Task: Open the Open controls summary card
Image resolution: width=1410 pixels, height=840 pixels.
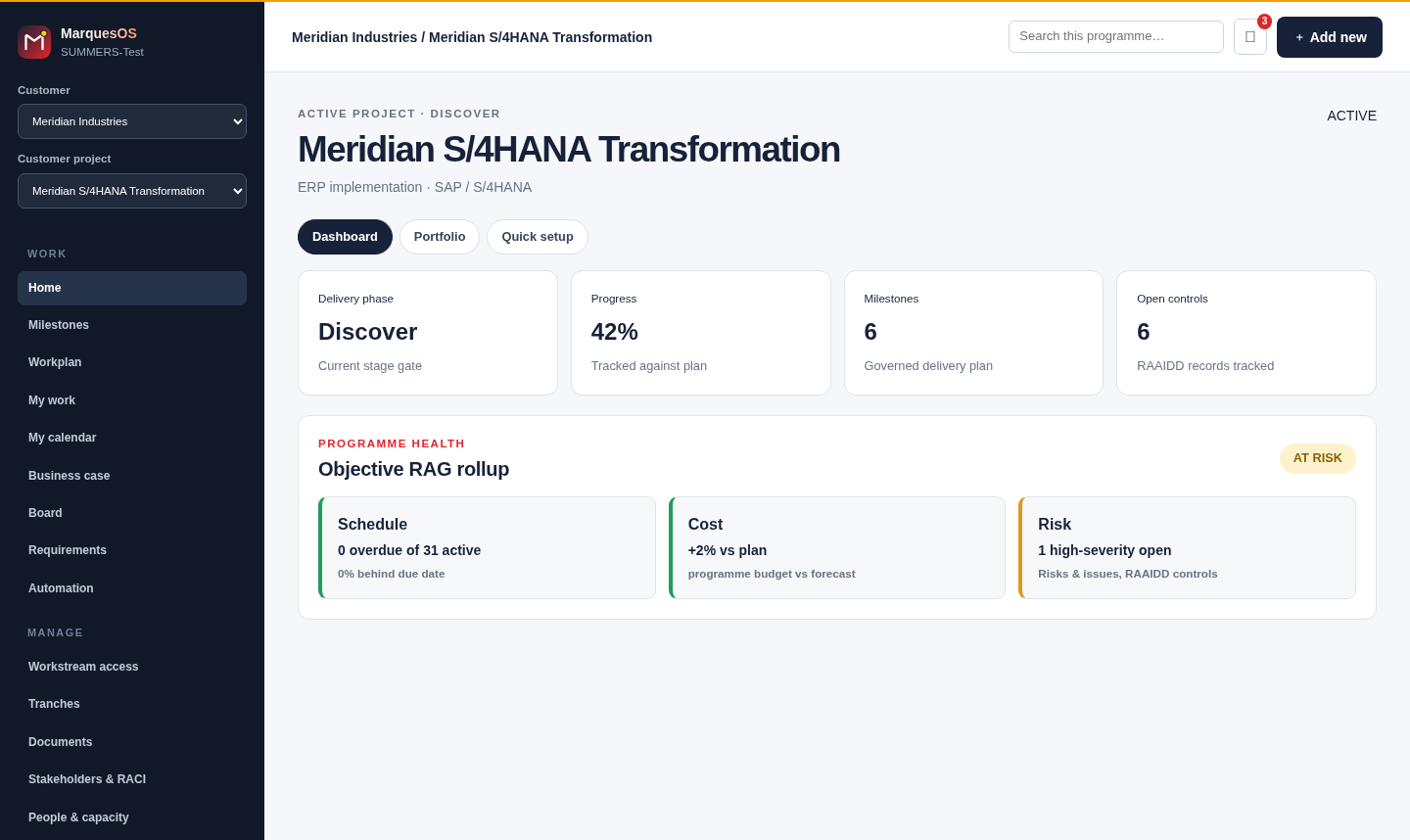Action: 1246,333
